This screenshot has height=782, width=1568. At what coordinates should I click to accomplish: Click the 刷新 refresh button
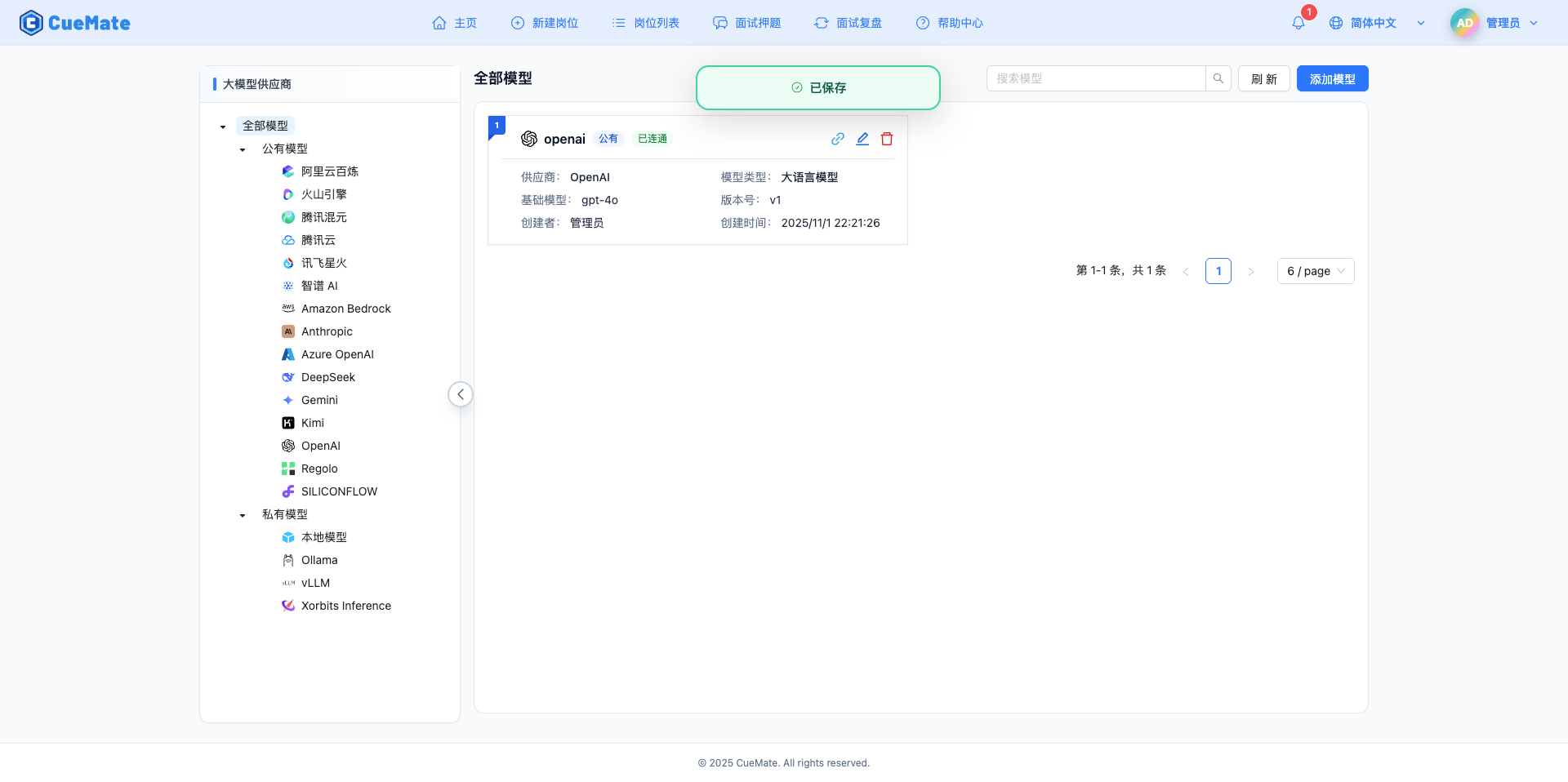(x=1263, y=78)
